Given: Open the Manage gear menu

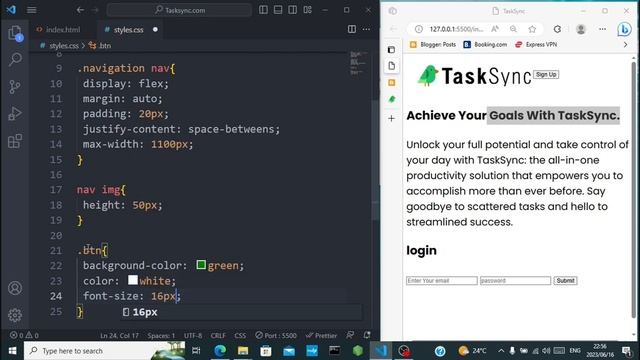Looking at the screenshot, I should (15, 315).
